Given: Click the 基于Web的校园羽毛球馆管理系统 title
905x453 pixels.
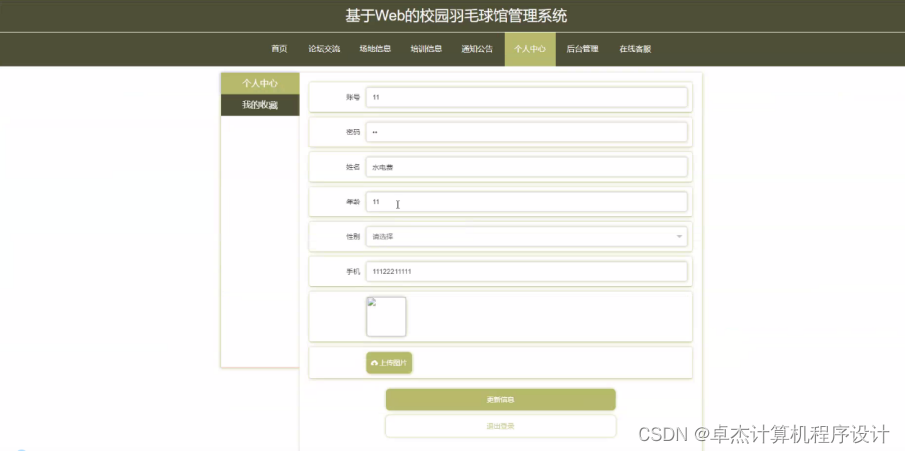Looking at the screenshot, I should [456, 16].
